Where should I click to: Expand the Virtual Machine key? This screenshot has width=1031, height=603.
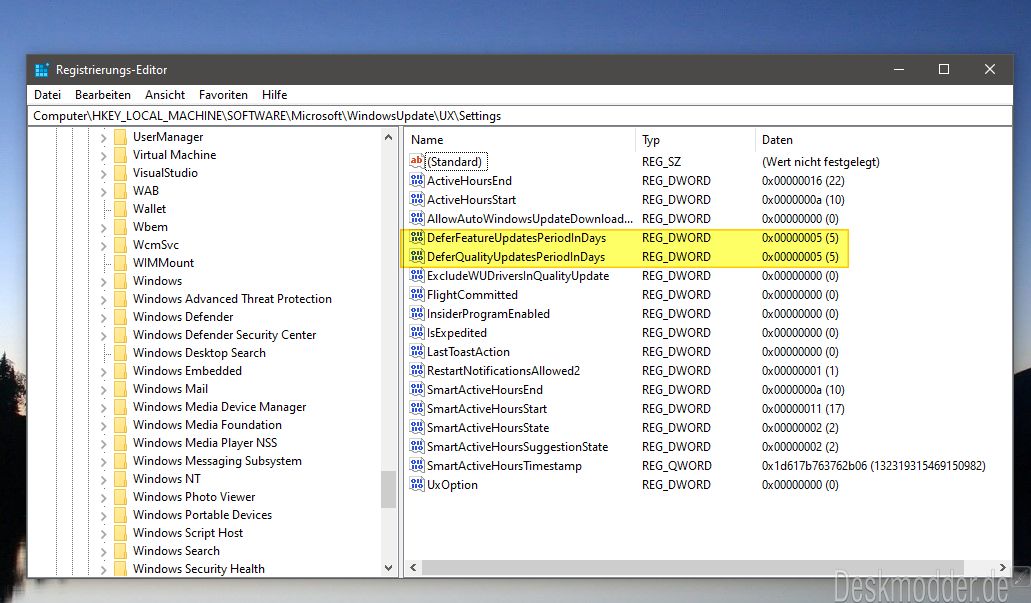tap(103, 156)
